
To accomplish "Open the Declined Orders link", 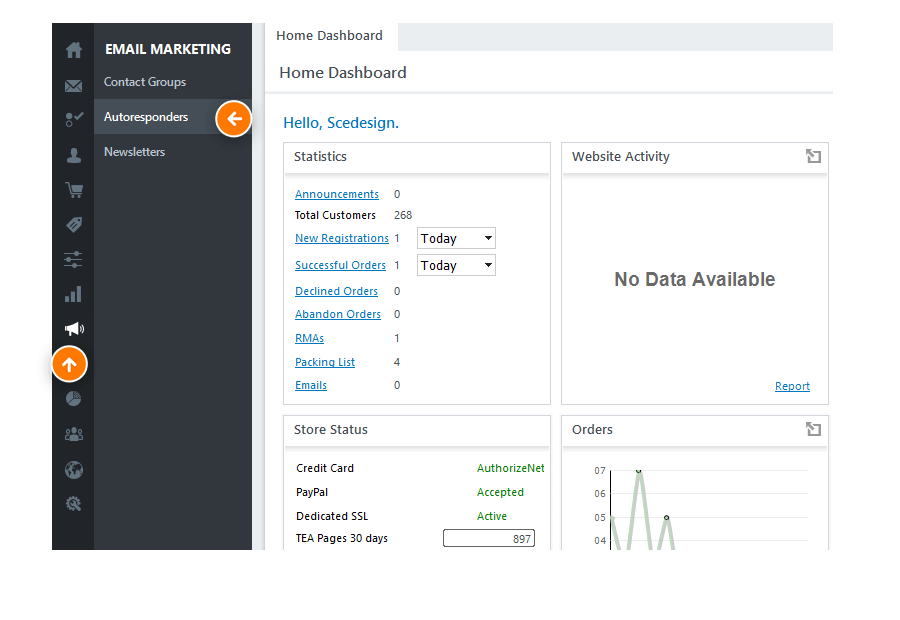I will [x=336, y=291].
